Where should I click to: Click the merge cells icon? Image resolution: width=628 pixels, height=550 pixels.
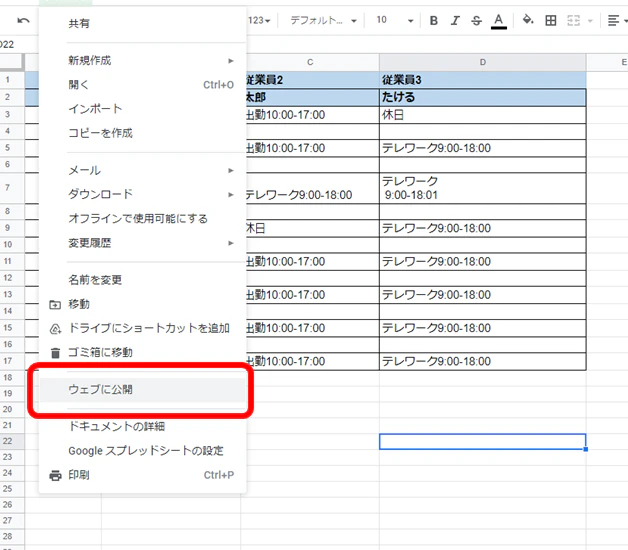[x=574, y=20]
